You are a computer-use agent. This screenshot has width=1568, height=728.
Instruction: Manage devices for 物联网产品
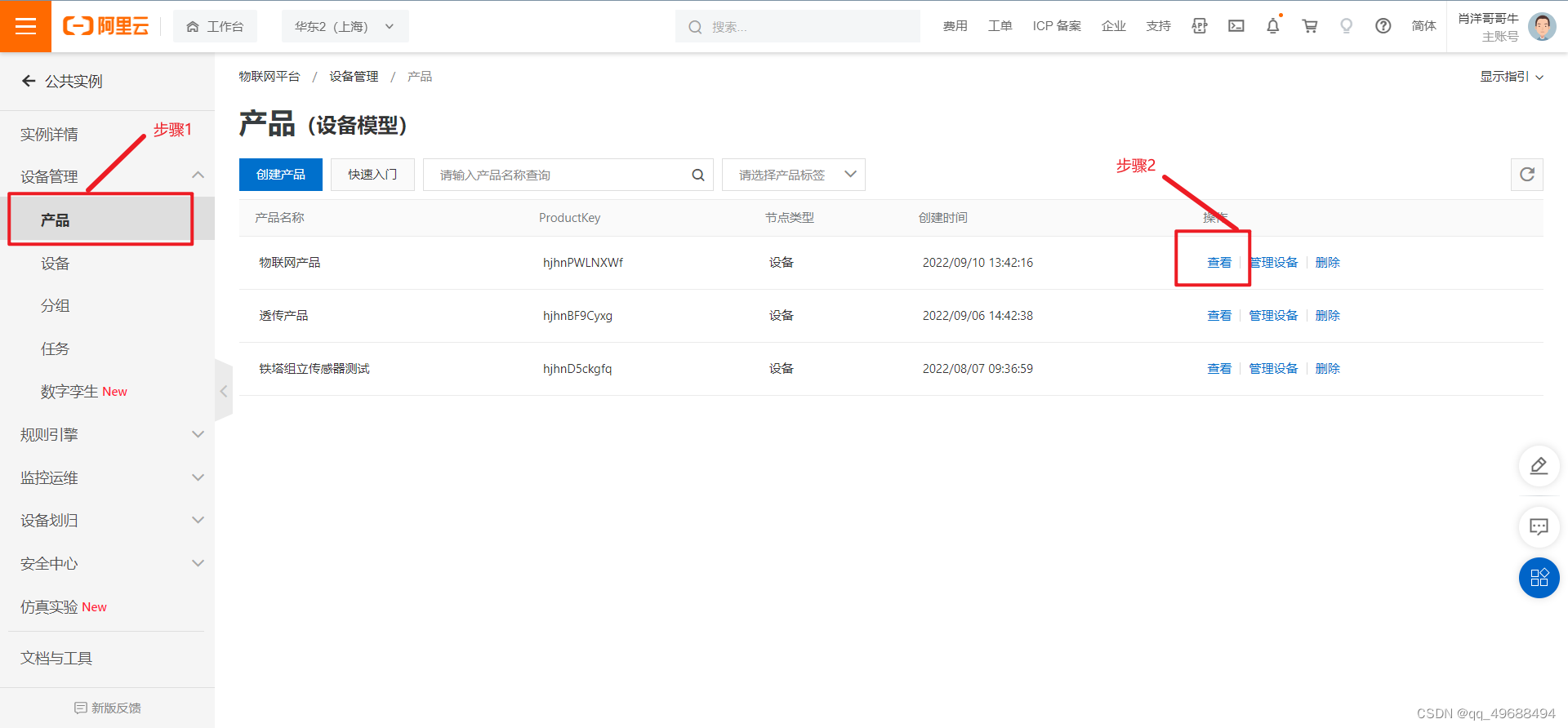pyautogui.click(x=1273, y=263)
